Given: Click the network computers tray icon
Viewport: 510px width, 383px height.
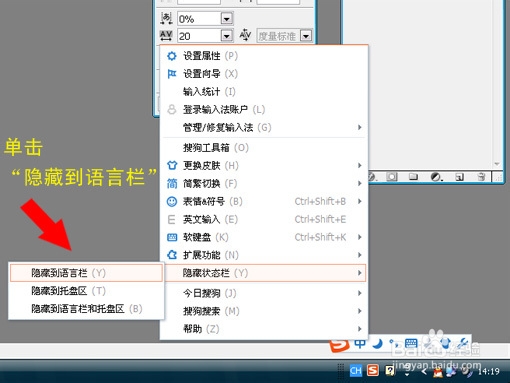Looking at the screenshot, I should click(452, 372).
